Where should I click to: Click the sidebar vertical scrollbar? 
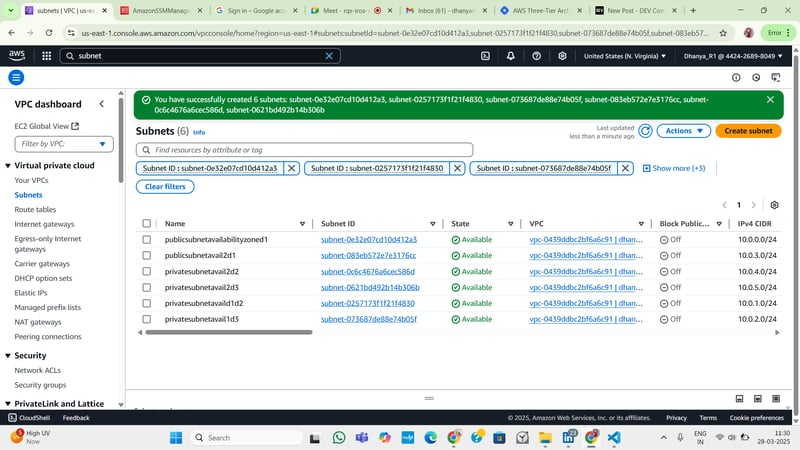pyautogui.click(x=121, y=140)
